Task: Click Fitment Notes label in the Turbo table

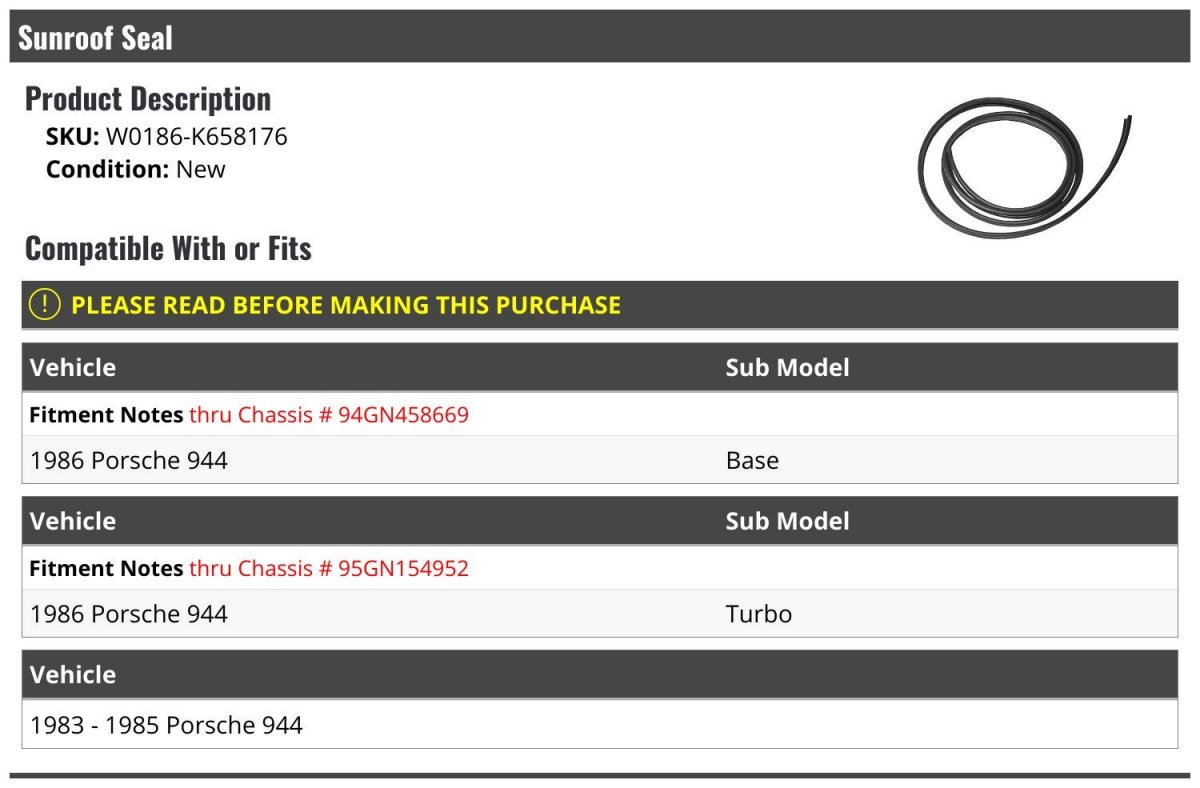Action: coord(106,568)
